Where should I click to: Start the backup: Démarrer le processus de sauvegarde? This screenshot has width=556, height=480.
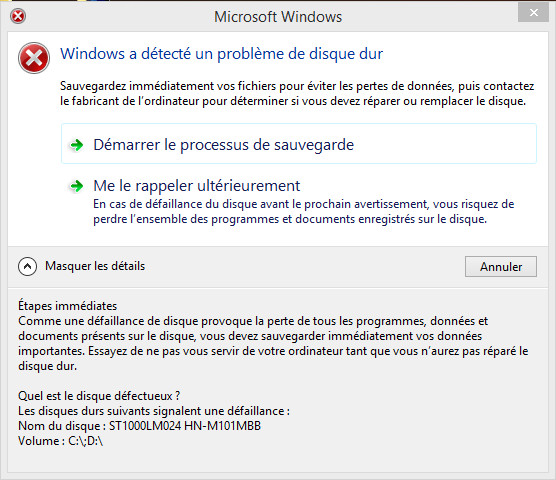click(x=299, y=144)
